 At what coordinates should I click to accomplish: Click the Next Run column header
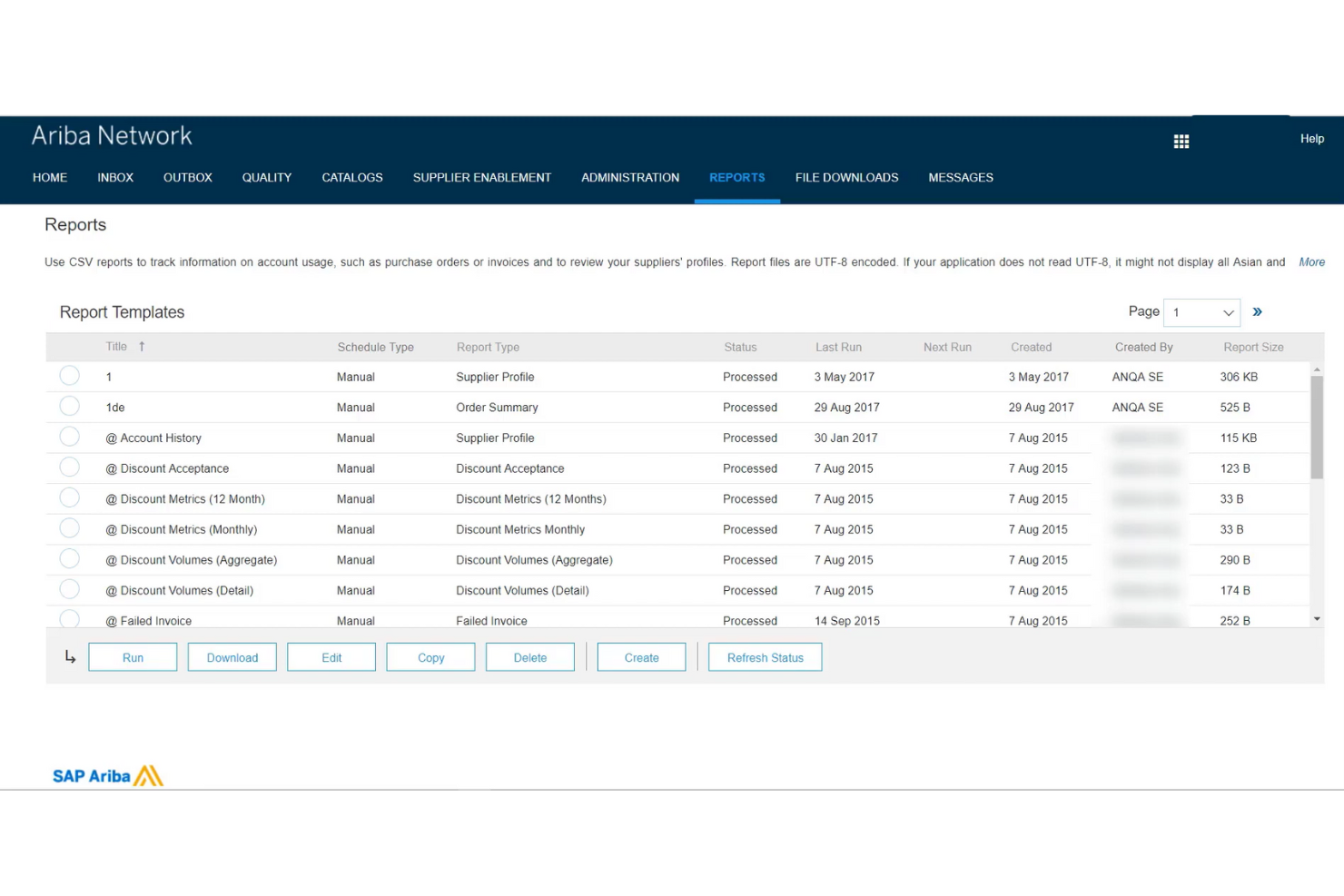[947, 347]
